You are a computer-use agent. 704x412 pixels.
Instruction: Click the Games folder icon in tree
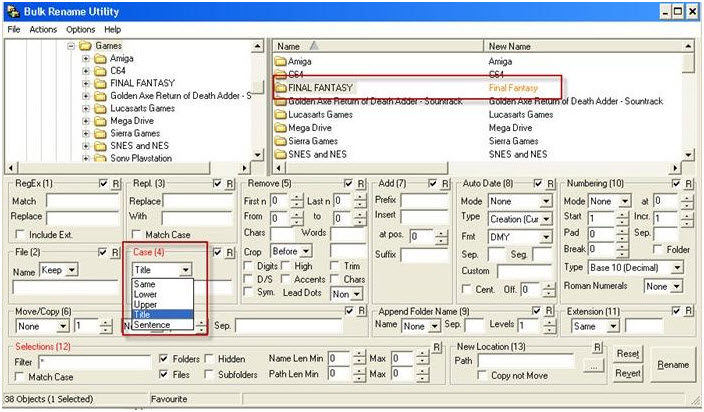tap(85, 46)
